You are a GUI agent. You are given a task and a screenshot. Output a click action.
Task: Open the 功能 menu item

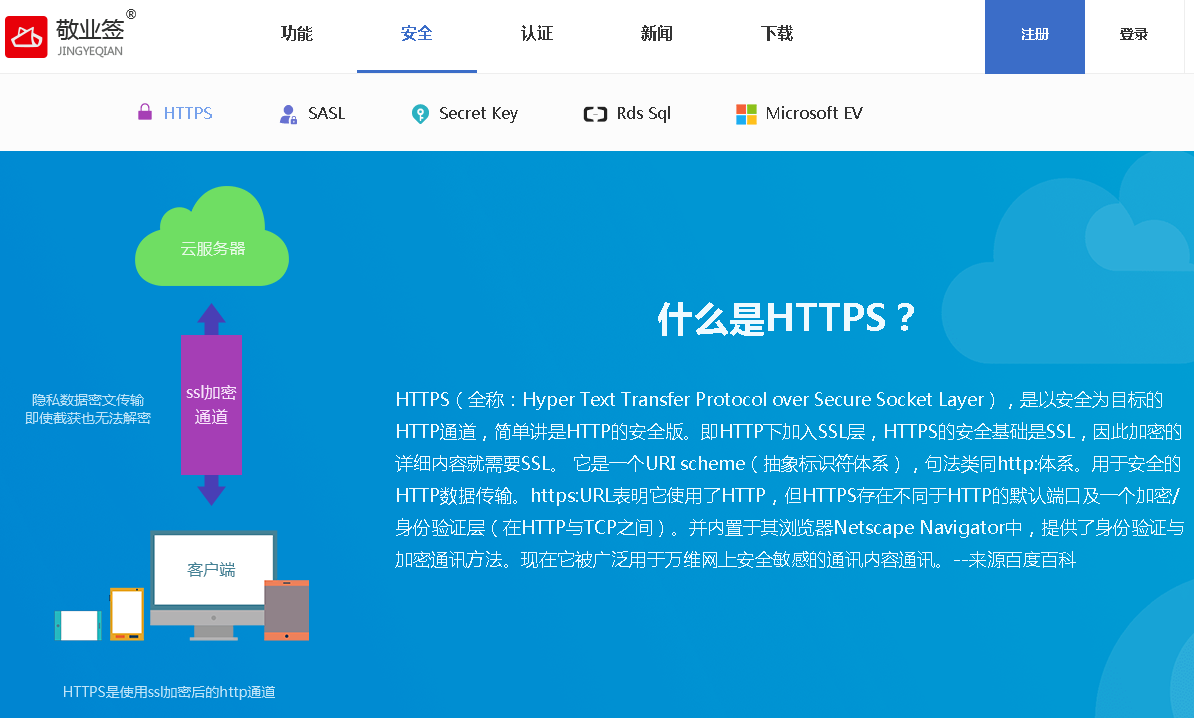coord(296,34)
